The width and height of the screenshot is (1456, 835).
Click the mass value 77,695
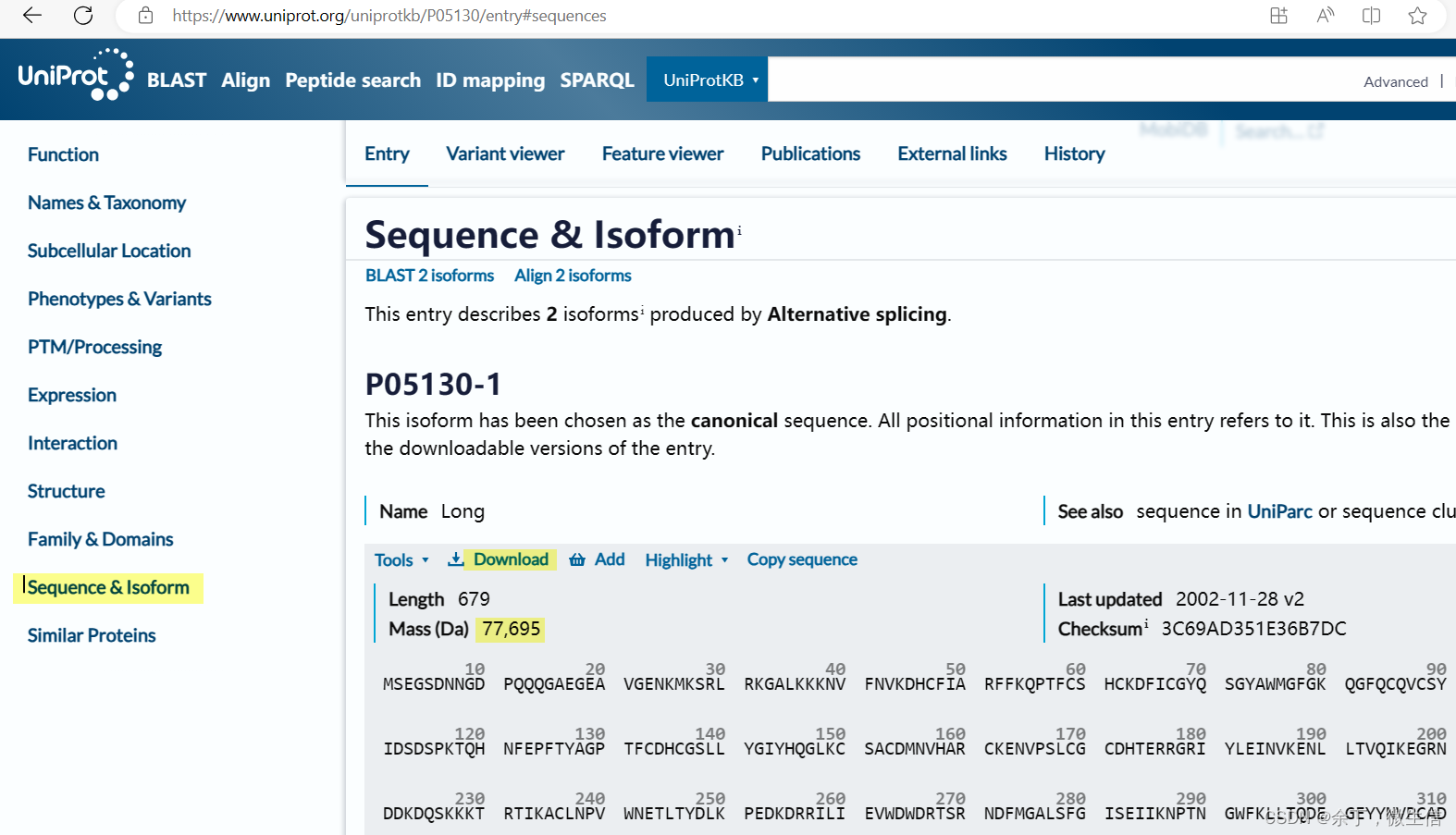[511, 629]
